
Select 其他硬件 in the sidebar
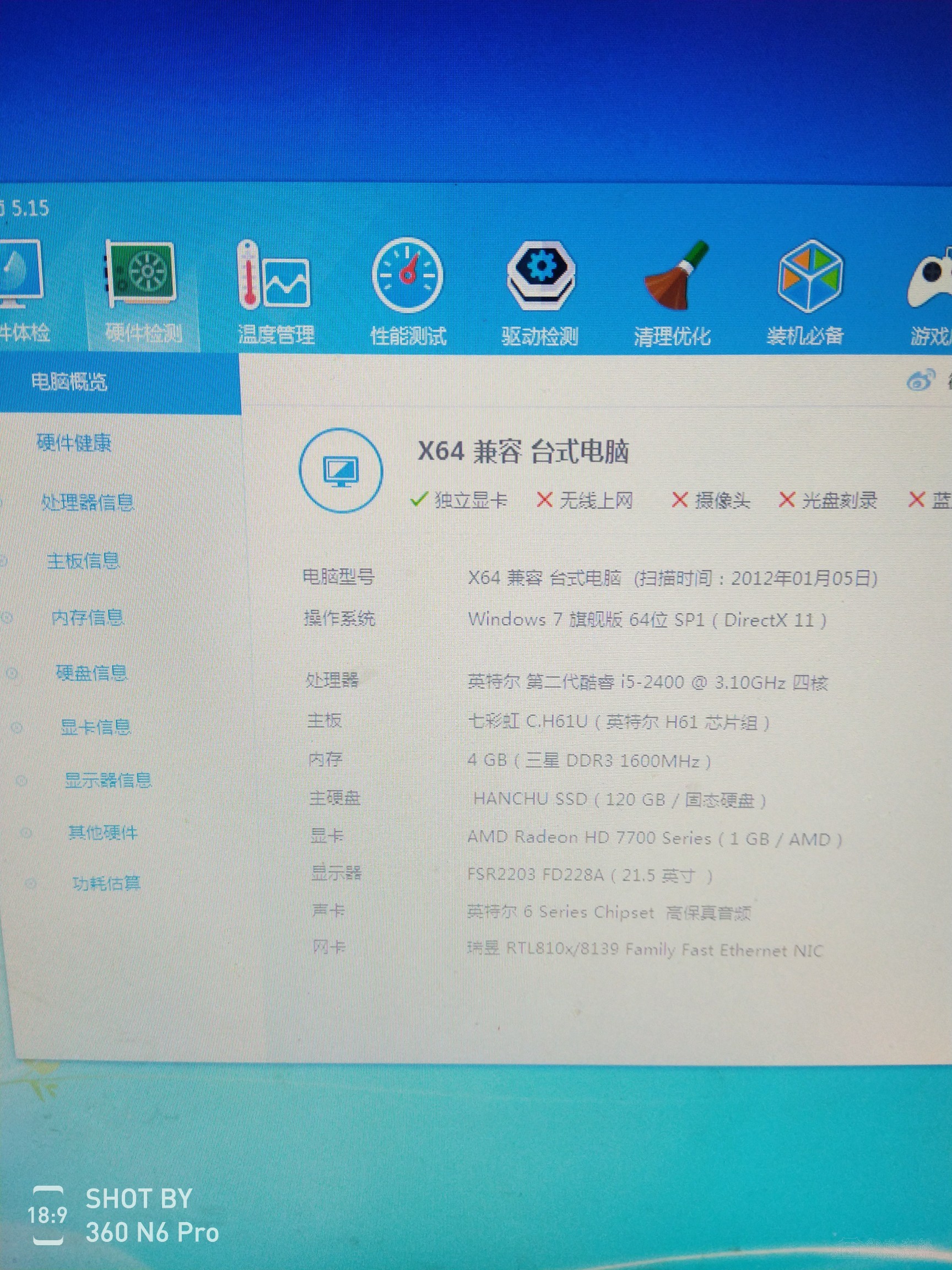[102, 832]
